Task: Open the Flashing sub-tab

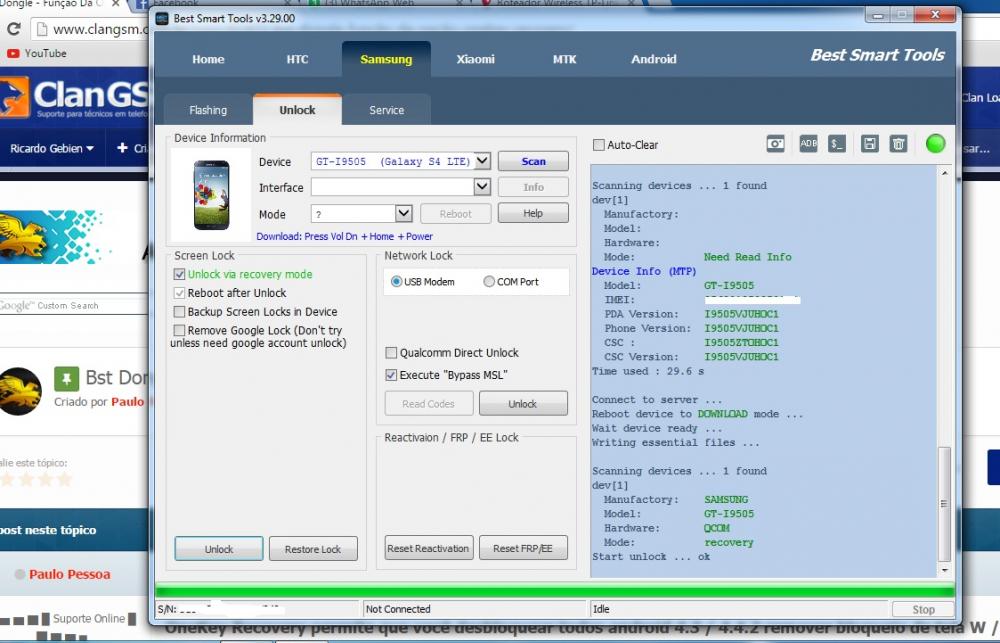Action: point(208,110)
